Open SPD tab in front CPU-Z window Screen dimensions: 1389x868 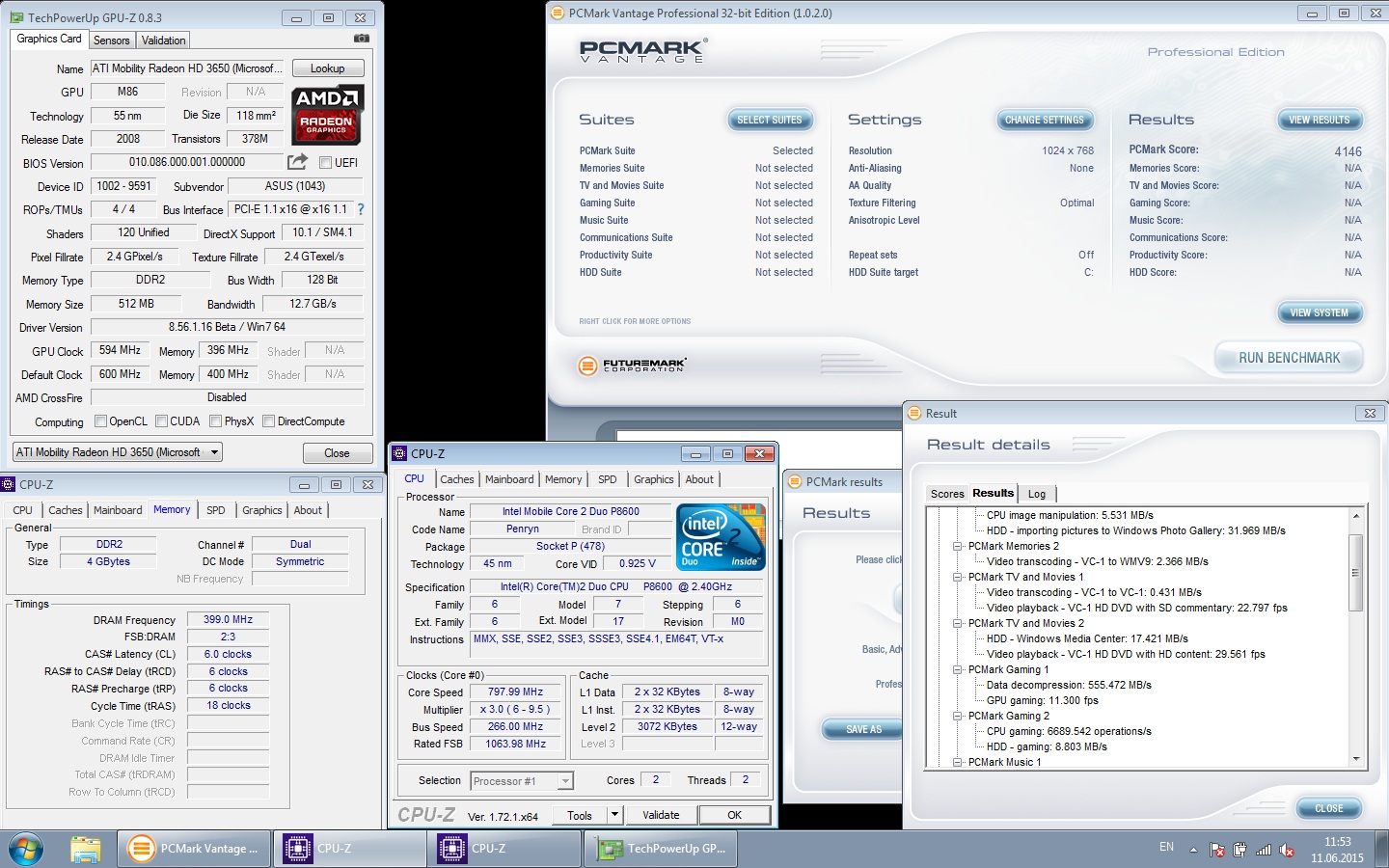point(607,479)
